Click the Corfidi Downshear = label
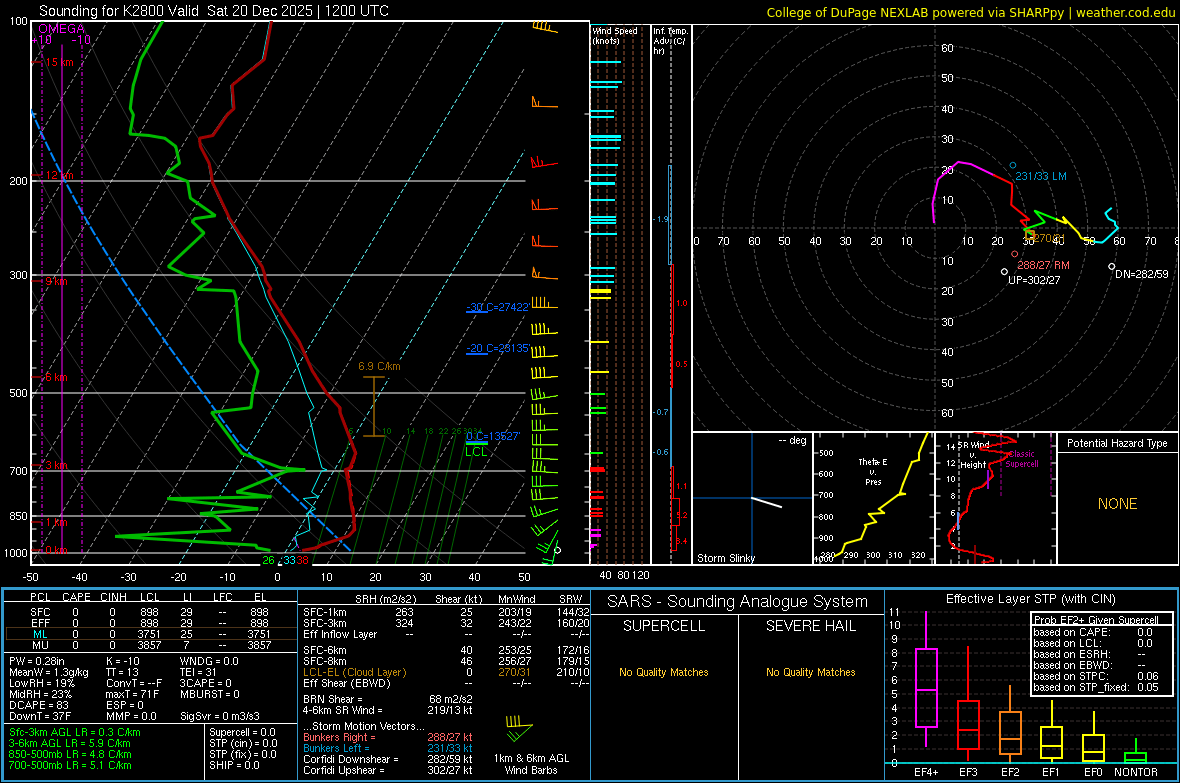Image resolution: width=1180 pixels, height=783 pixels. point(351,759)
